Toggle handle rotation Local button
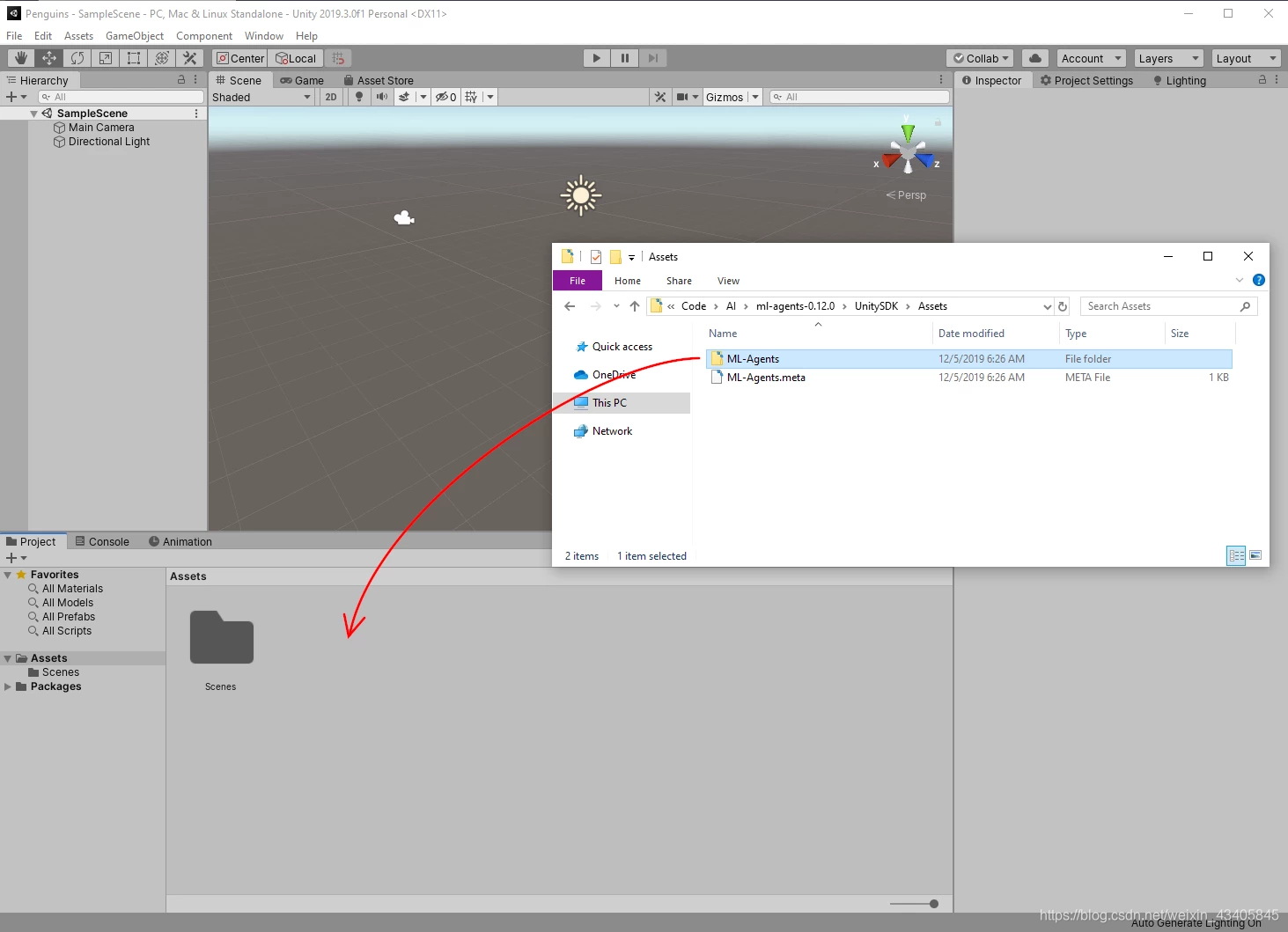Screen dimensions: 1288x932 pos(296,58)
